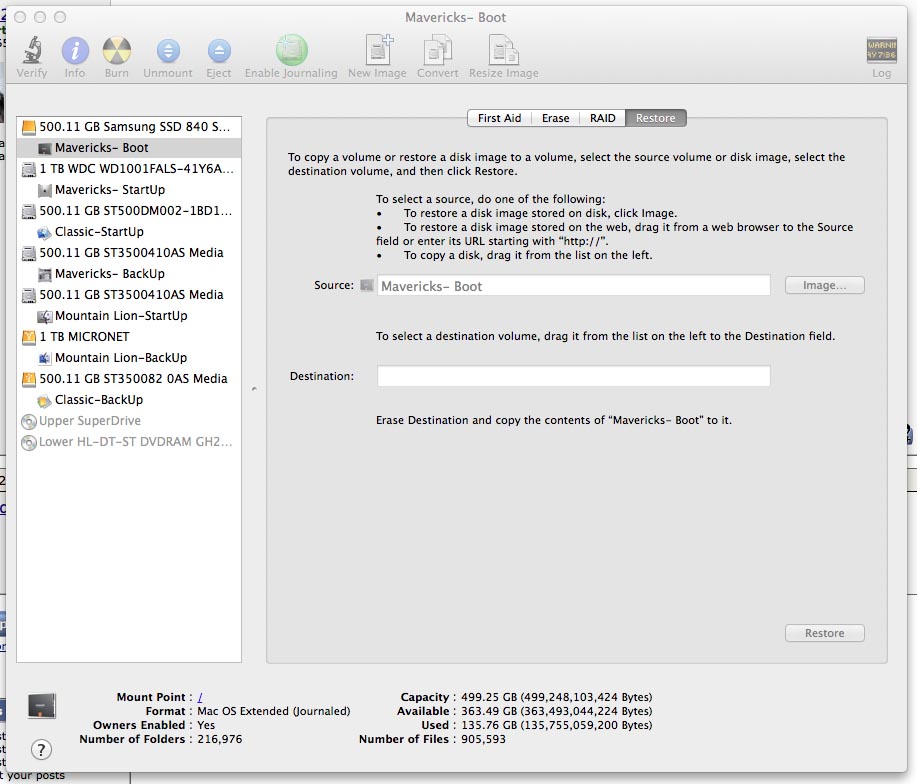This screenshot has height=784, width=917.
Task: Click the Image… button next to Source
Action: coord(824,285)
